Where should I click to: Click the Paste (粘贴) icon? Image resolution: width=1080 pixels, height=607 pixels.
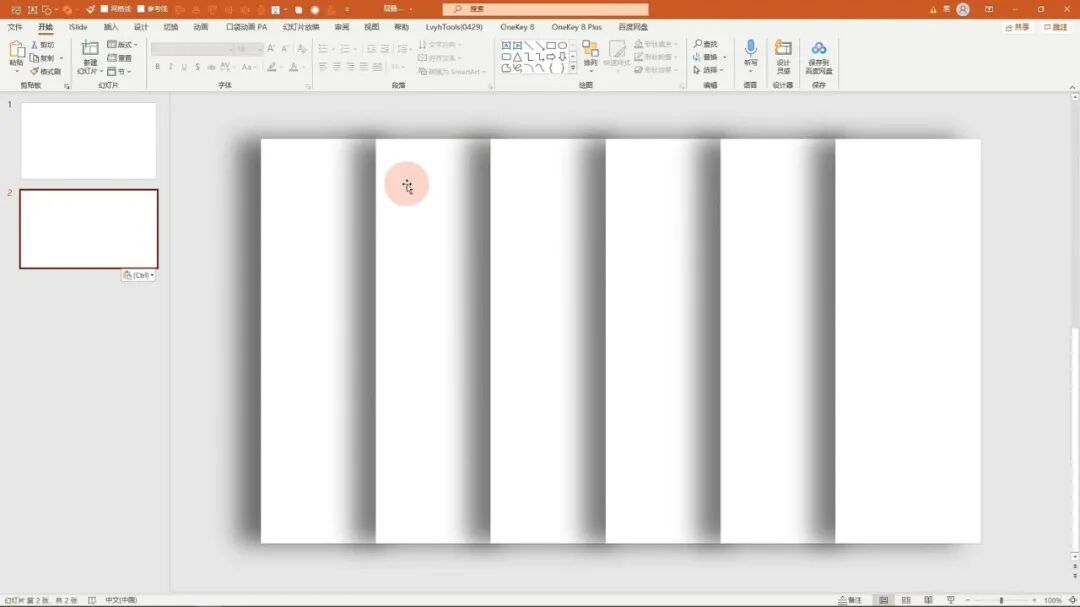pos(17,51)
